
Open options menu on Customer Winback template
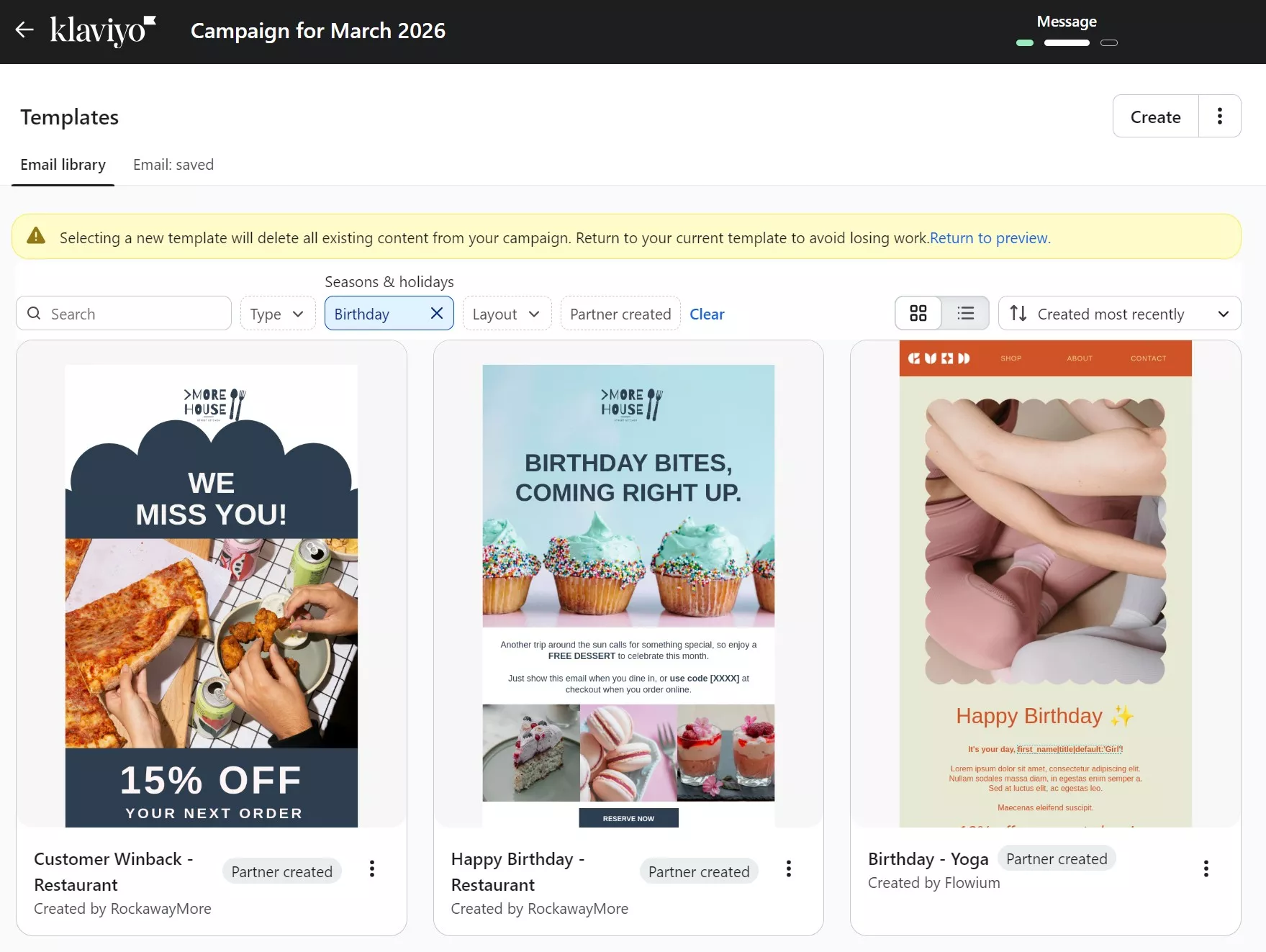372,869
